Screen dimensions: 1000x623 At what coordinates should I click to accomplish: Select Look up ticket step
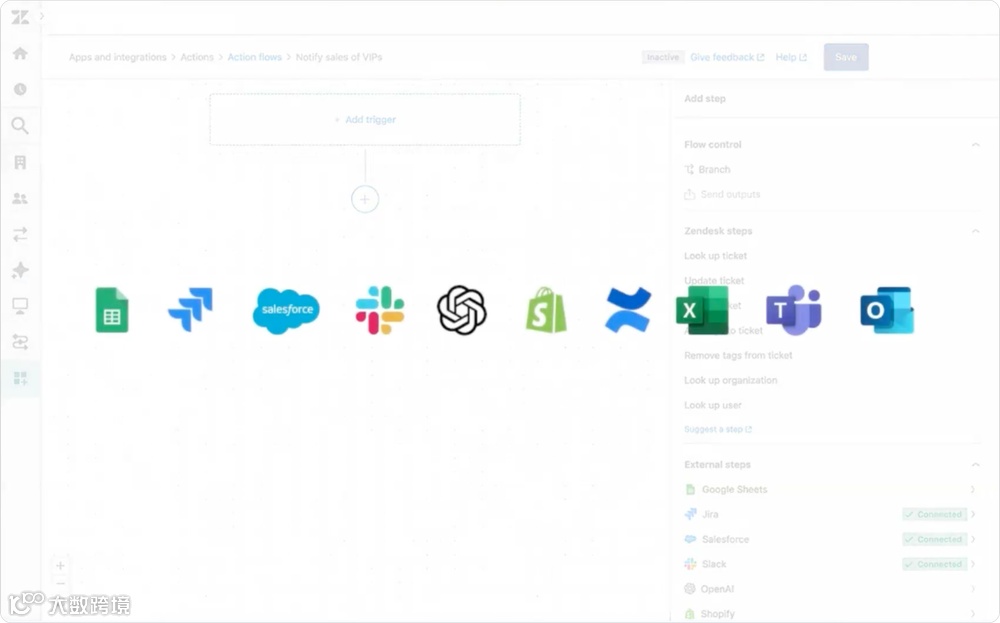pyautogui.click(x=715, y=256)
